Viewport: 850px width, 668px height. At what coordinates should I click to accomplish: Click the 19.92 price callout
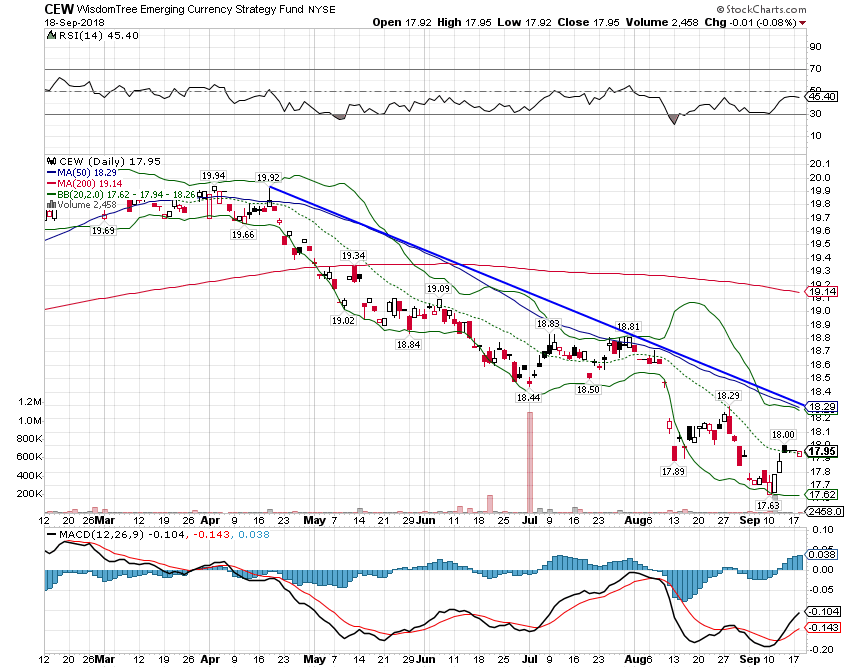(268, 177)
